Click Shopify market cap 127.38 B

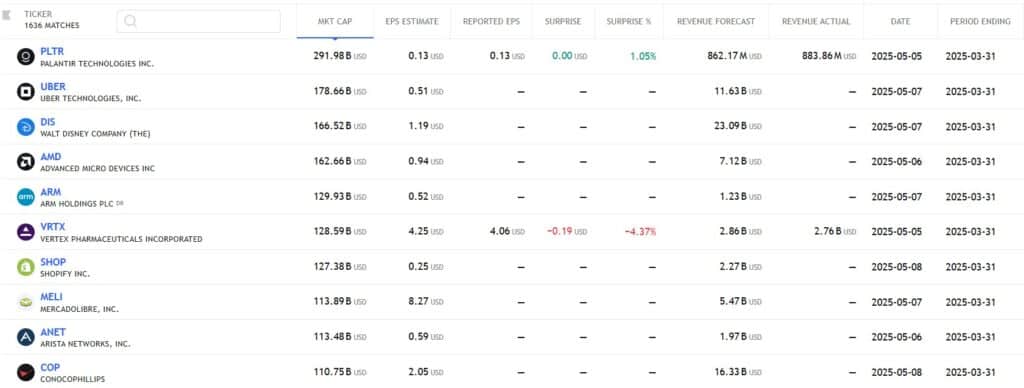pos(340,267)
